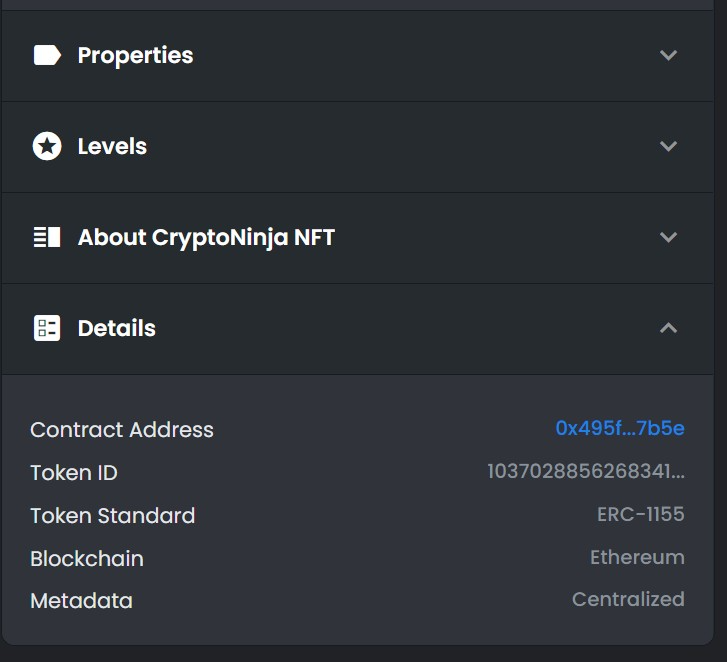Click the Ethereum blockchain value
Viewport: 727px width, 662px height.
pyautogui.click(x=637, y=557)
